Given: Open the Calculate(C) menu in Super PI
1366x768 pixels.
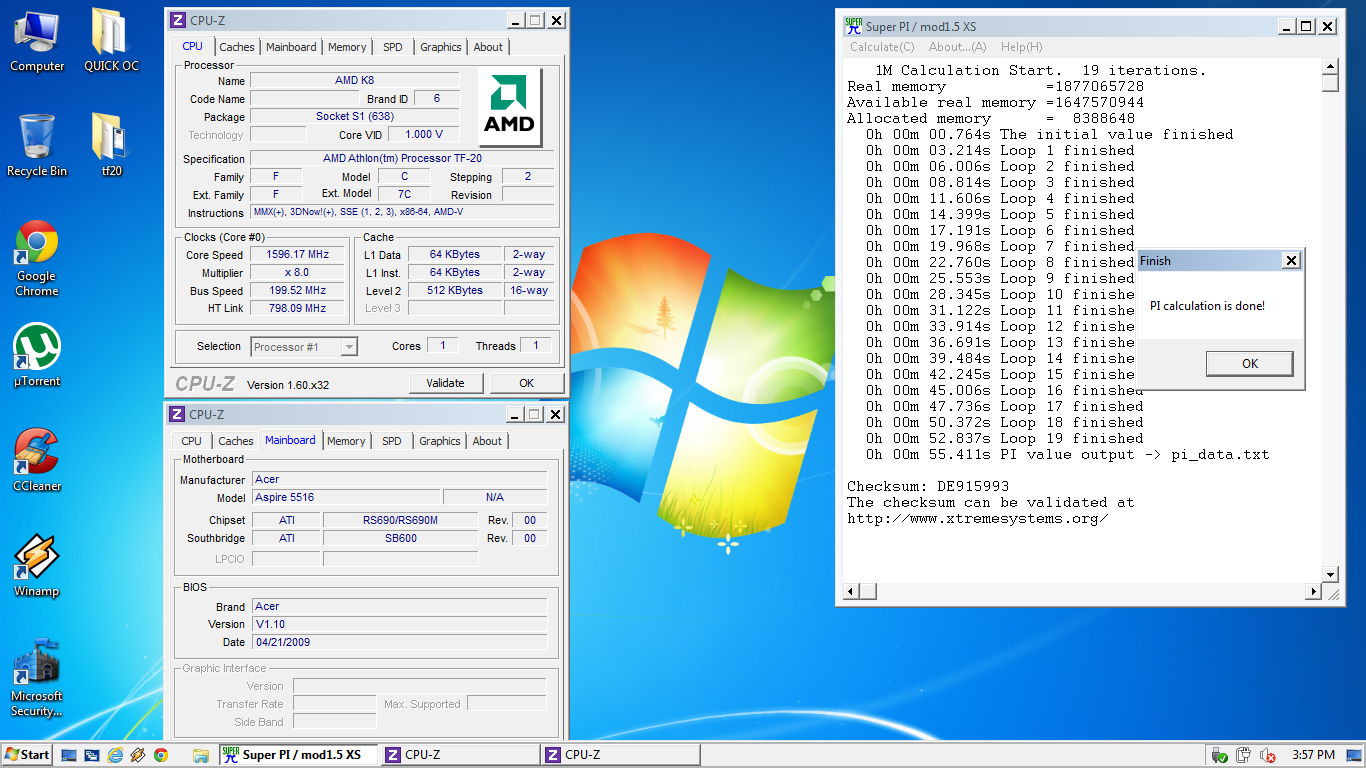Looking at the screenshot, I should click(x=882, y=47).
